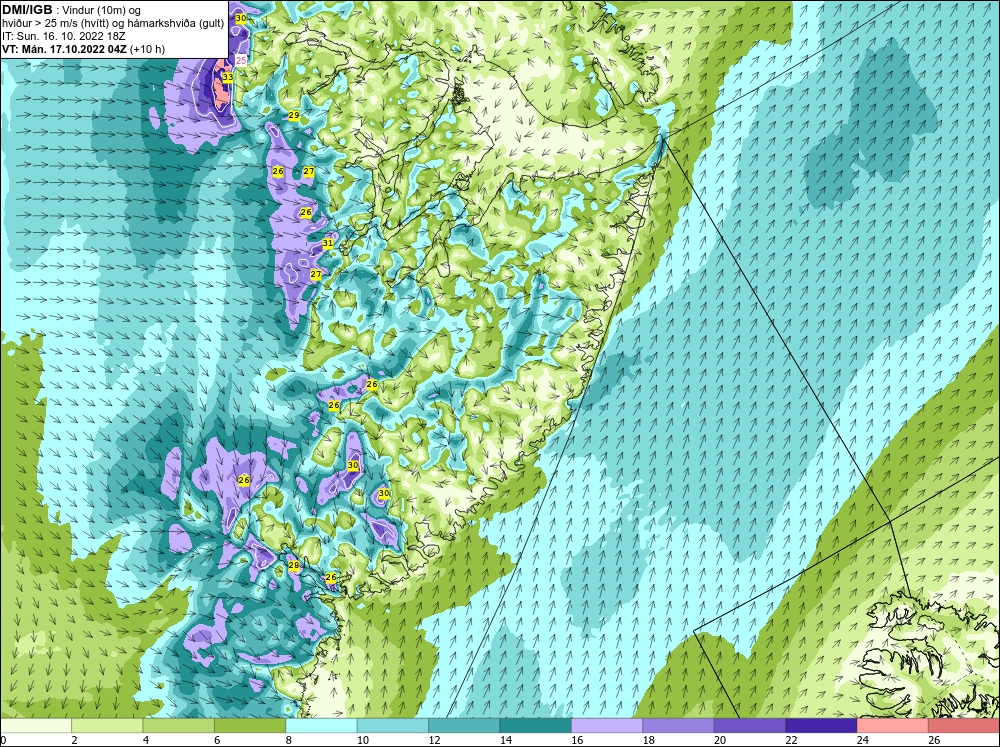Click the color scale tick number 16

coord(577,740)
